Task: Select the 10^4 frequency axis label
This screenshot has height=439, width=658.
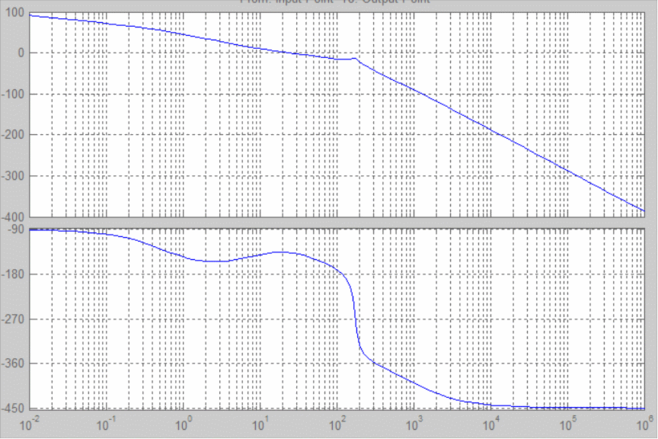Action: [x=491, y=424]
